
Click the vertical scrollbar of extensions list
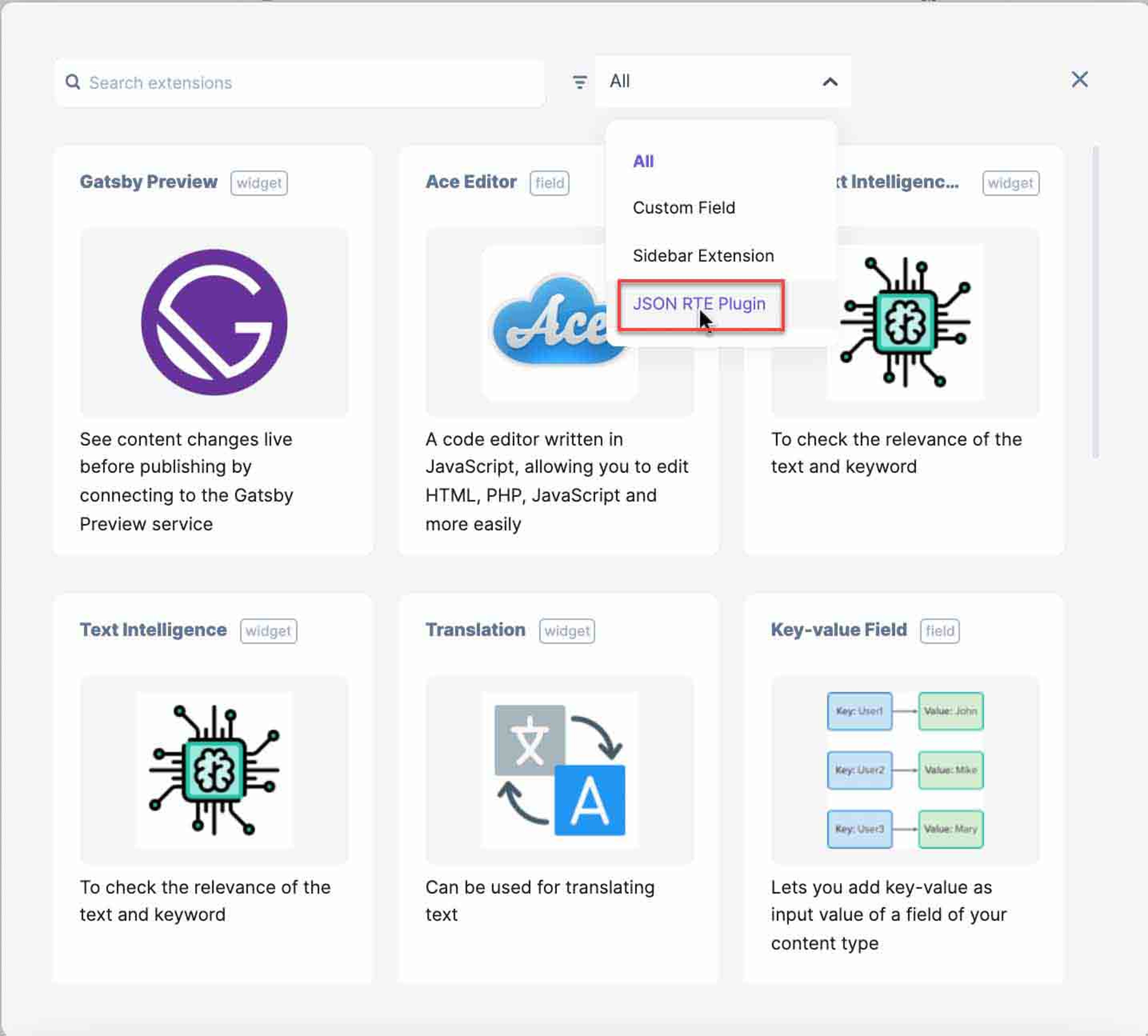click(x=1095, y=302)
